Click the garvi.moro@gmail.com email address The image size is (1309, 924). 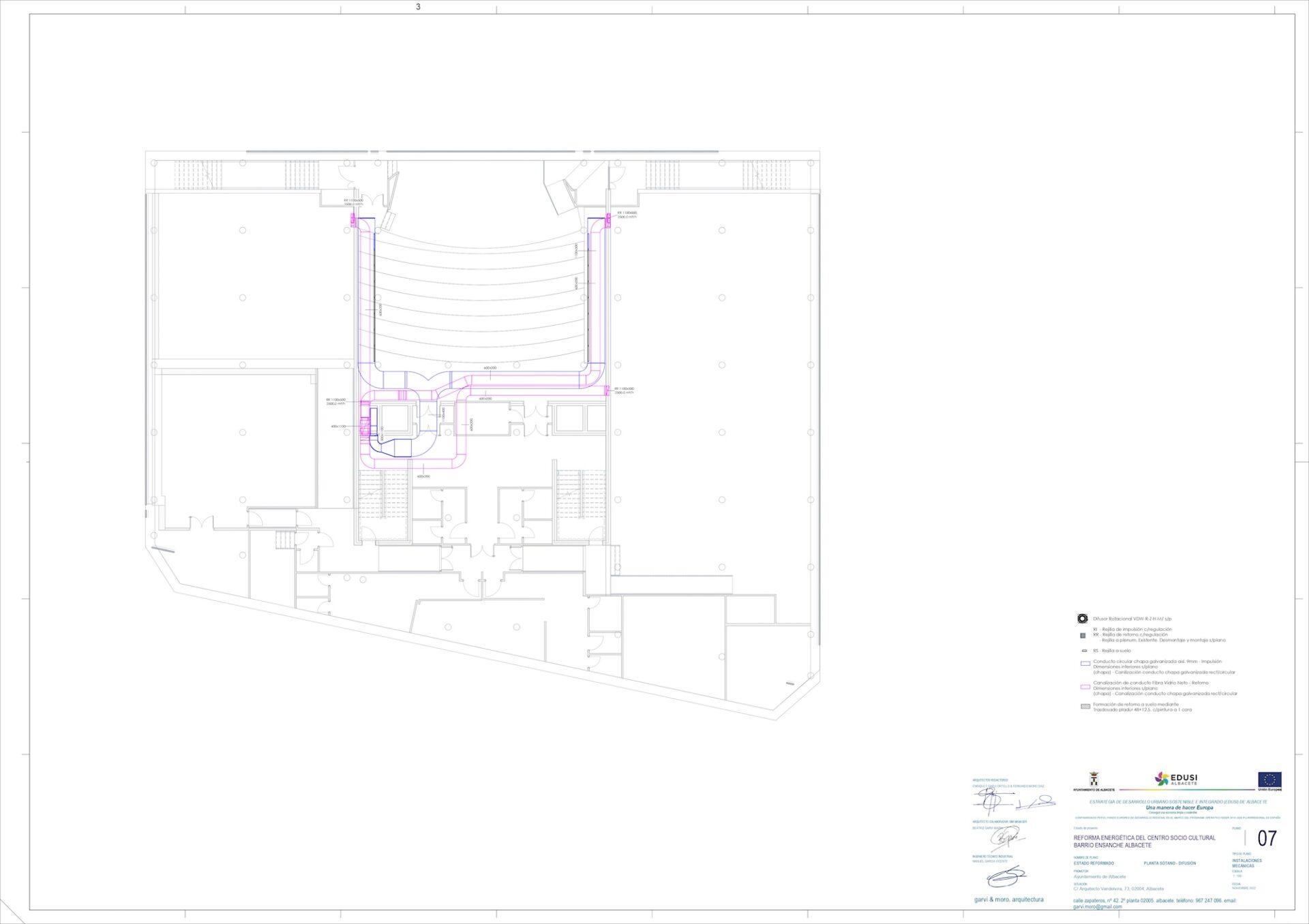point(1097,907)
